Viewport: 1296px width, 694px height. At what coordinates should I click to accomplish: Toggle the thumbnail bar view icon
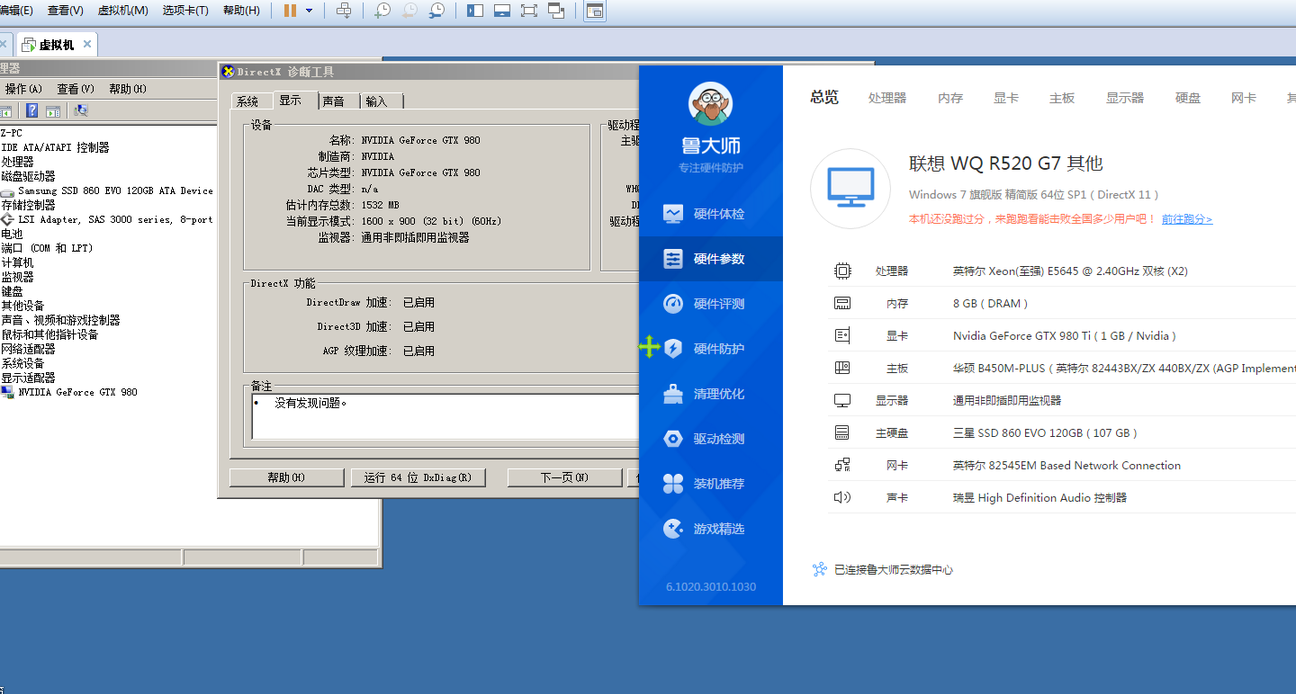(x=502, y=11)
